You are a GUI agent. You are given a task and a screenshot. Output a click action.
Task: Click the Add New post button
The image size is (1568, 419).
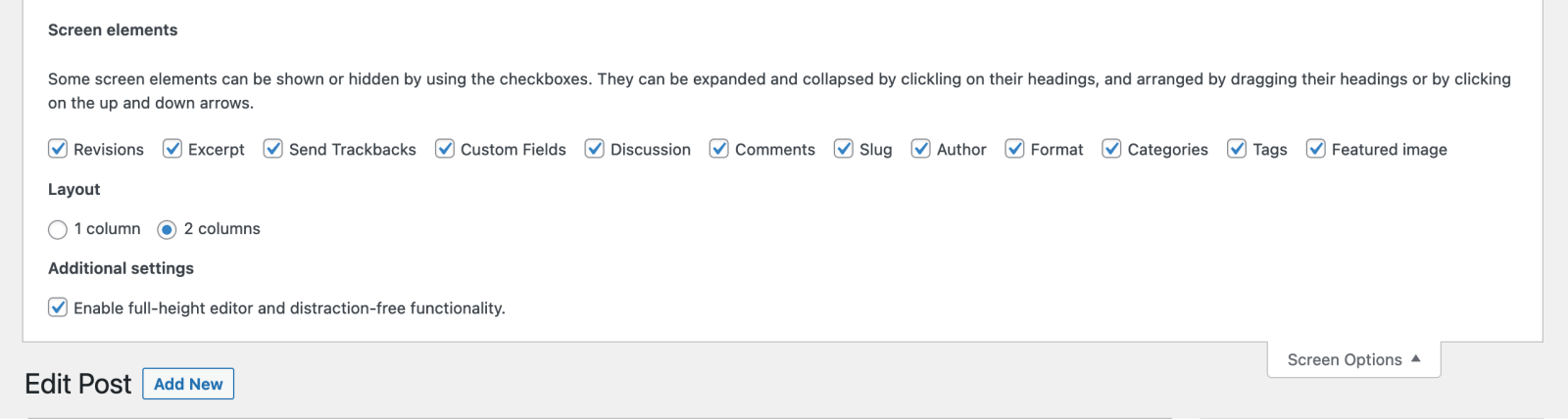[188, 384]
